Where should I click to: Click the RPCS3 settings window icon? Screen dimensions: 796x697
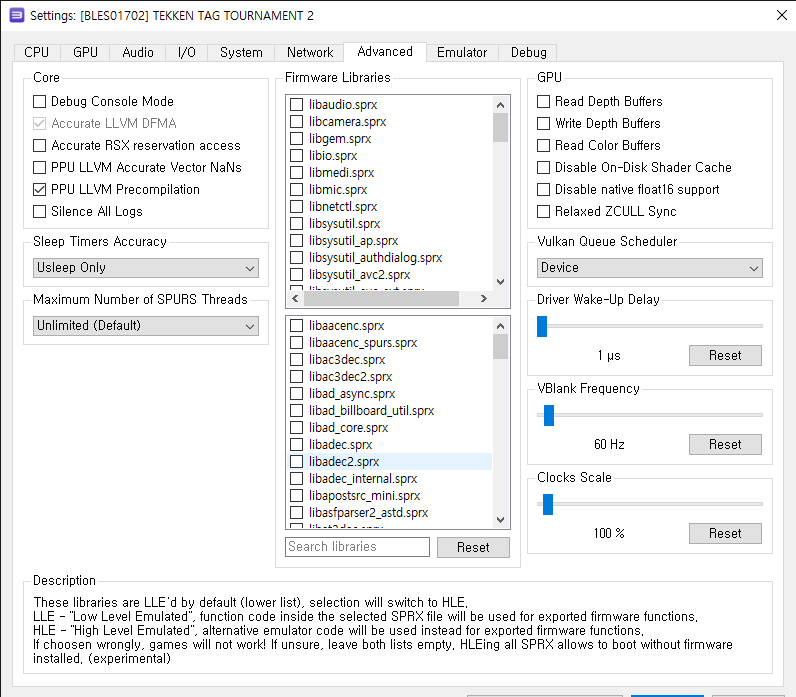(17, 15)
